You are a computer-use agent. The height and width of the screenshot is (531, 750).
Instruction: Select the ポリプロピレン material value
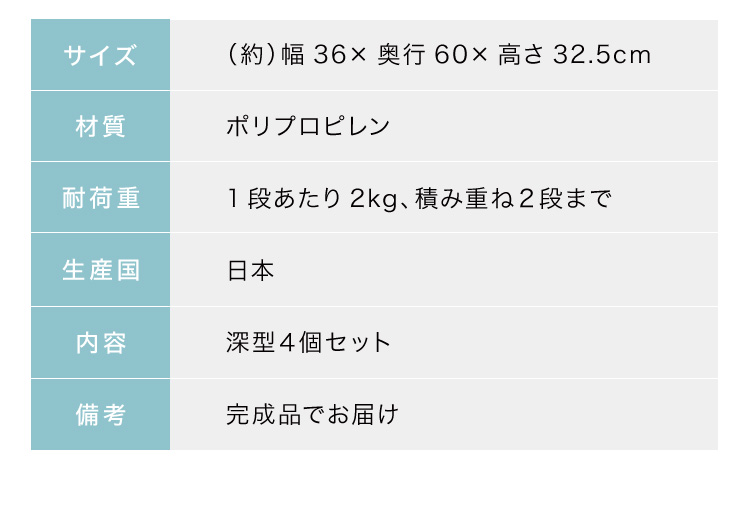pyautogui.click(x=308, y=126)
